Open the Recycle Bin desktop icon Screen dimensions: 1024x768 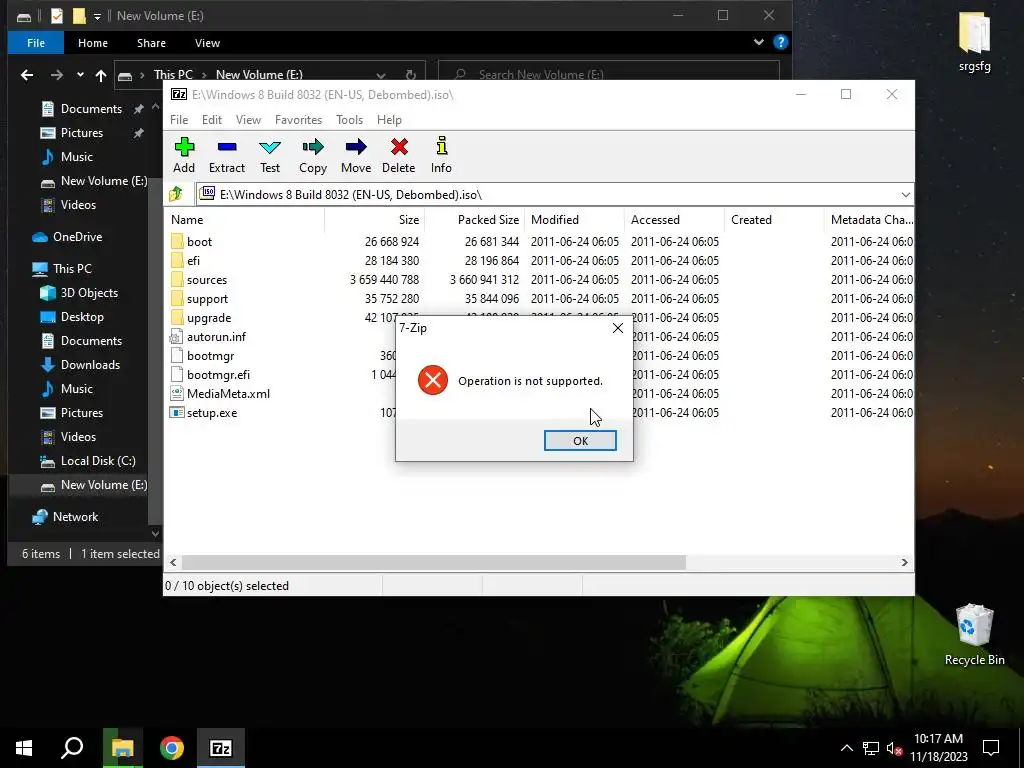[x=974, y=635]
